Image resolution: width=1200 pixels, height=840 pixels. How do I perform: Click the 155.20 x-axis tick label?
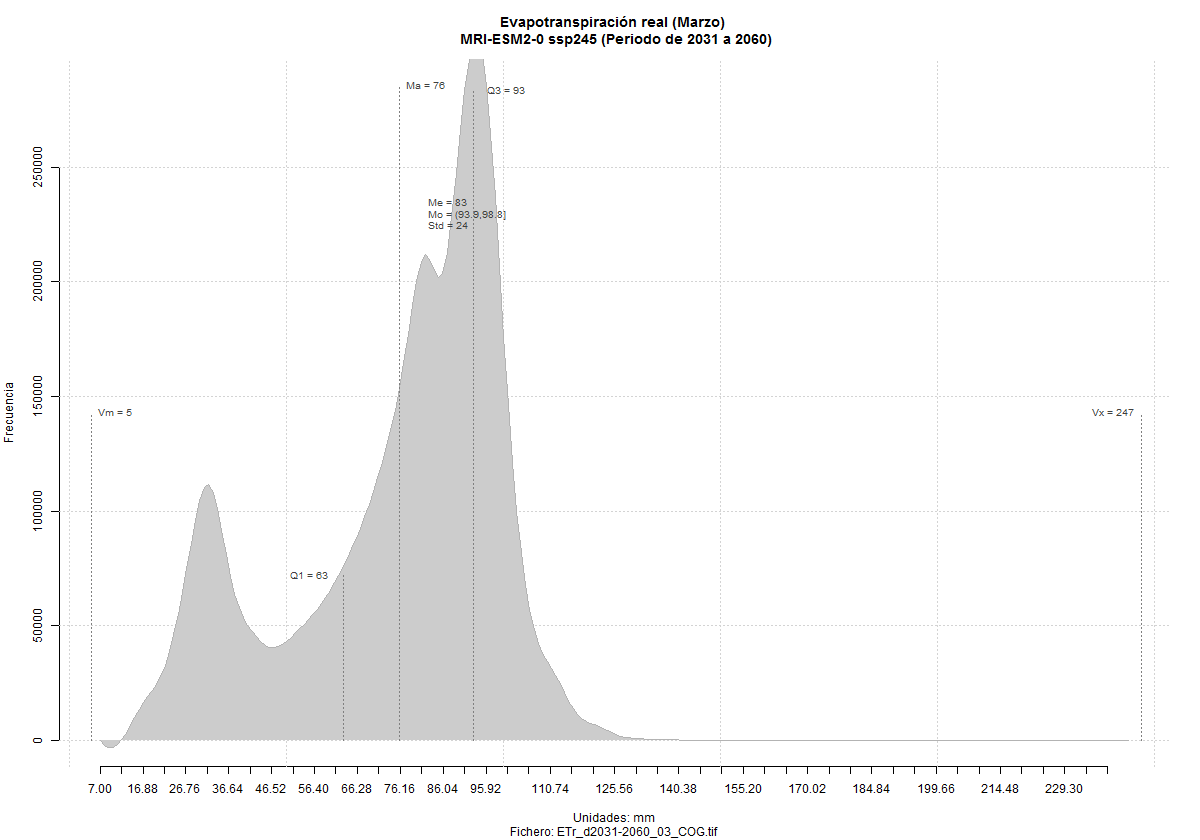(742, 789)
